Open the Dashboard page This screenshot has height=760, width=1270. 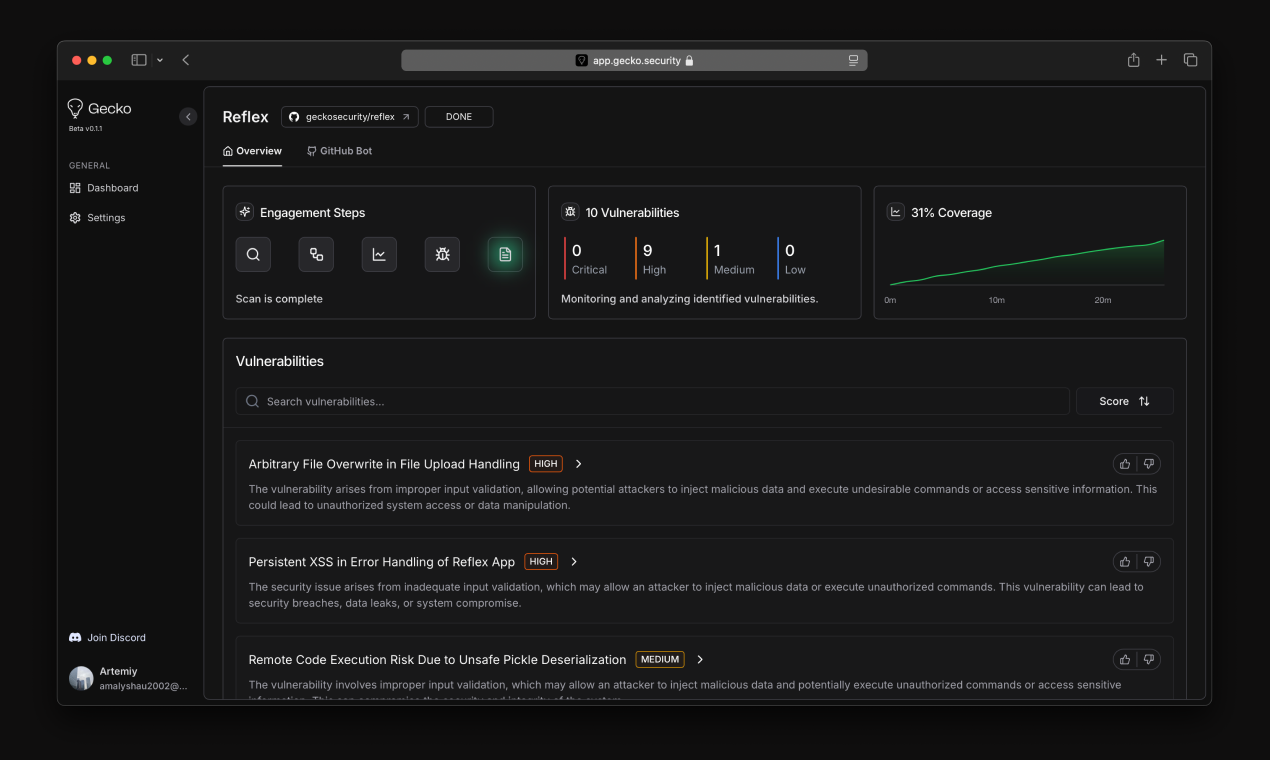click(x=104, y=188)
